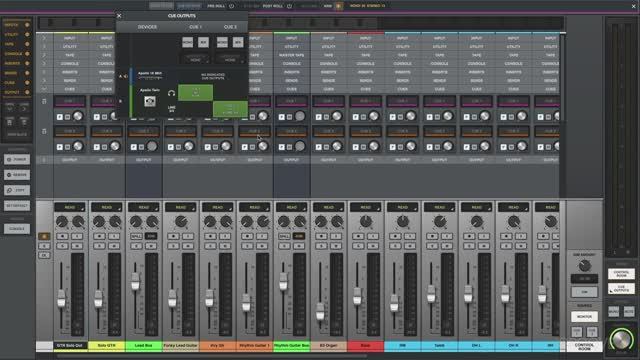This screenshot has height=360, width=640.
Task: Click the Cue 2 send knob on first channel
Action: pyautogui.click(x=78, y=146)
